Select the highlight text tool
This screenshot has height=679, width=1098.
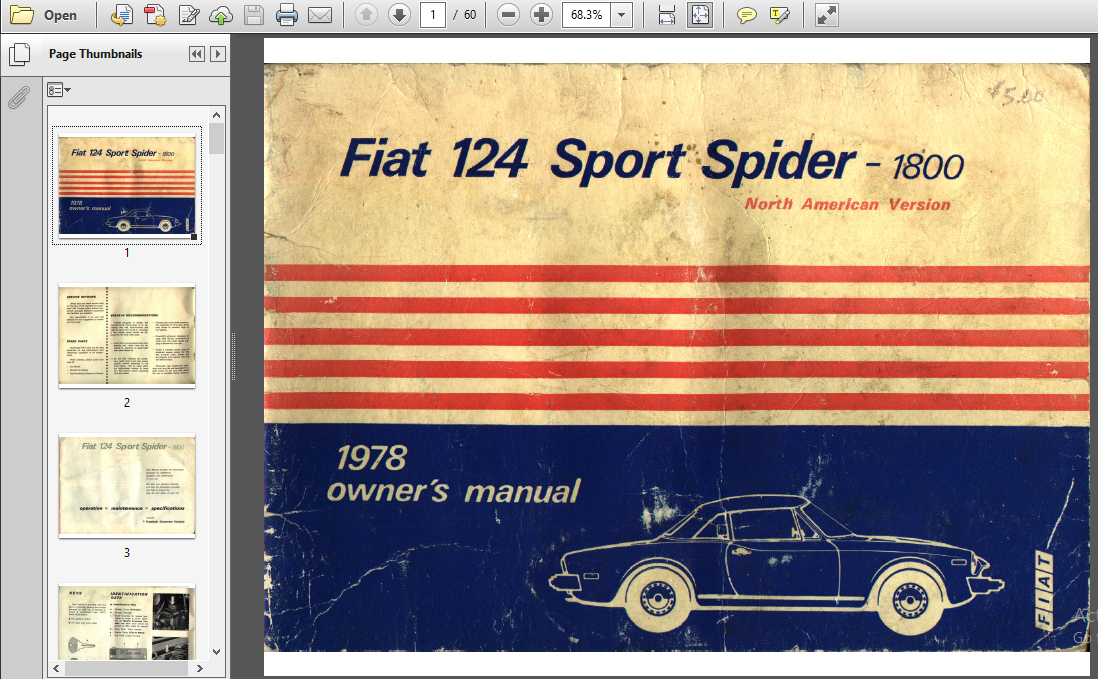click(x=779, y=15)
